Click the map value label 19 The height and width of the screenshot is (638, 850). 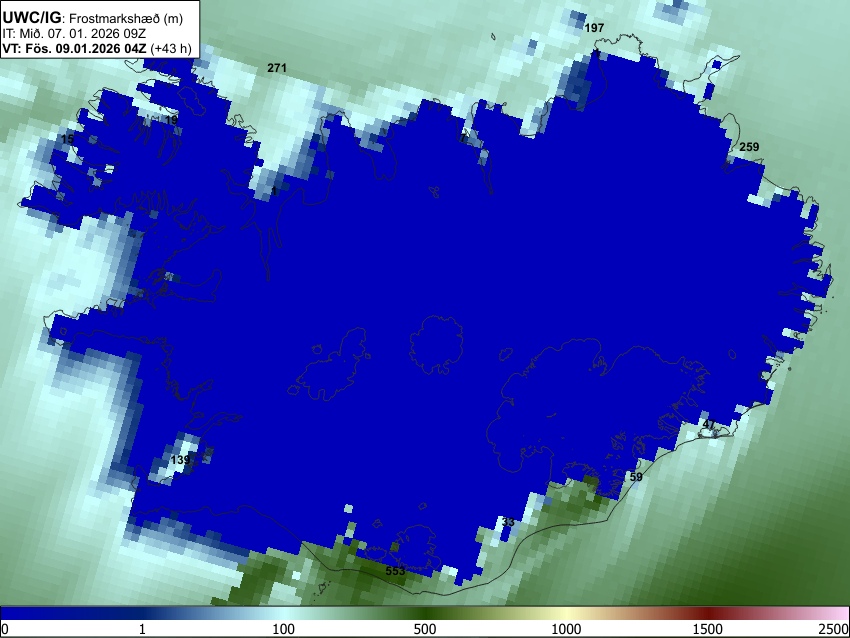tap(171, 120)
